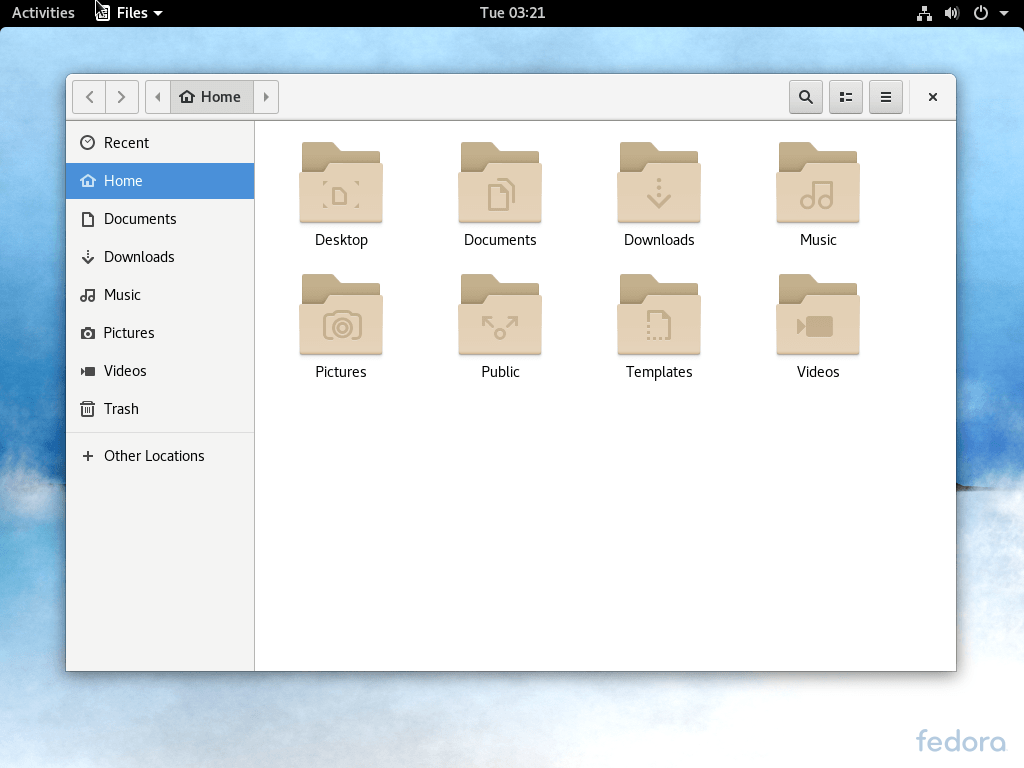Screen dimensions: 1024x768
Task: Go back with the back arrow button
Action: [89, 97]
